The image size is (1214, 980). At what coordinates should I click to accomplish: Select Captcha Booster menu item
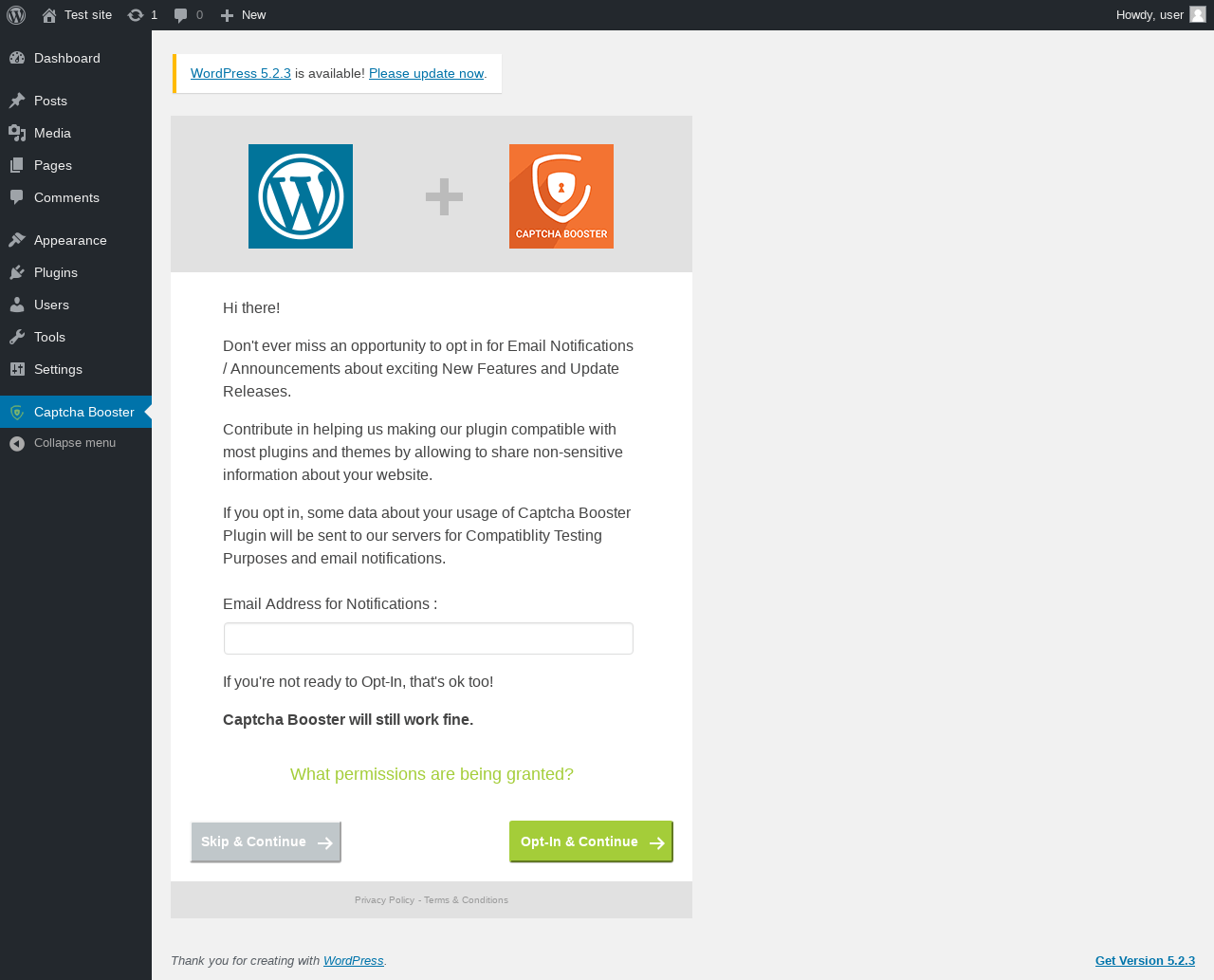76,412
